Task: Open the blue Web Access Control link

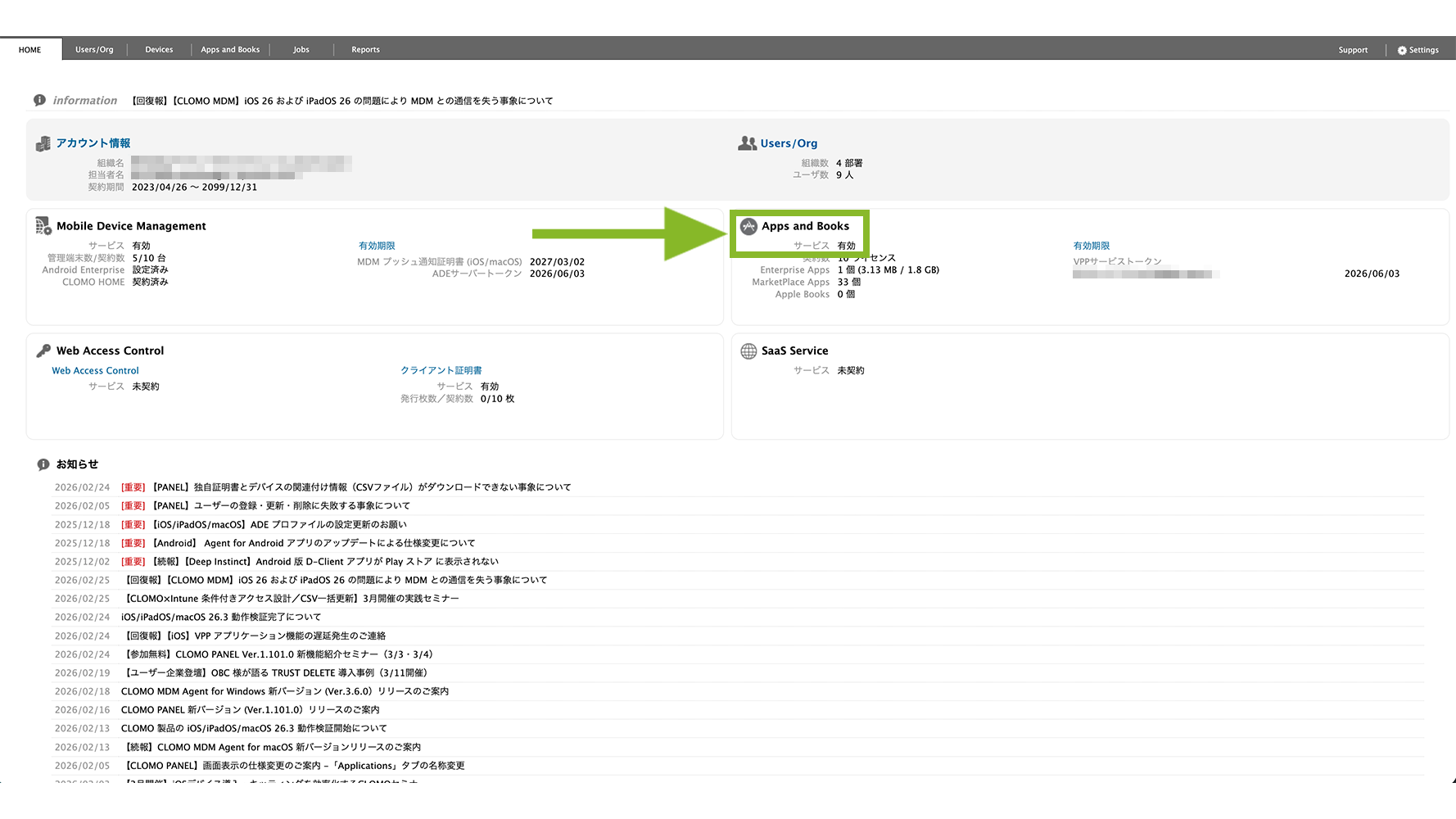Action: tap(95, 370)
